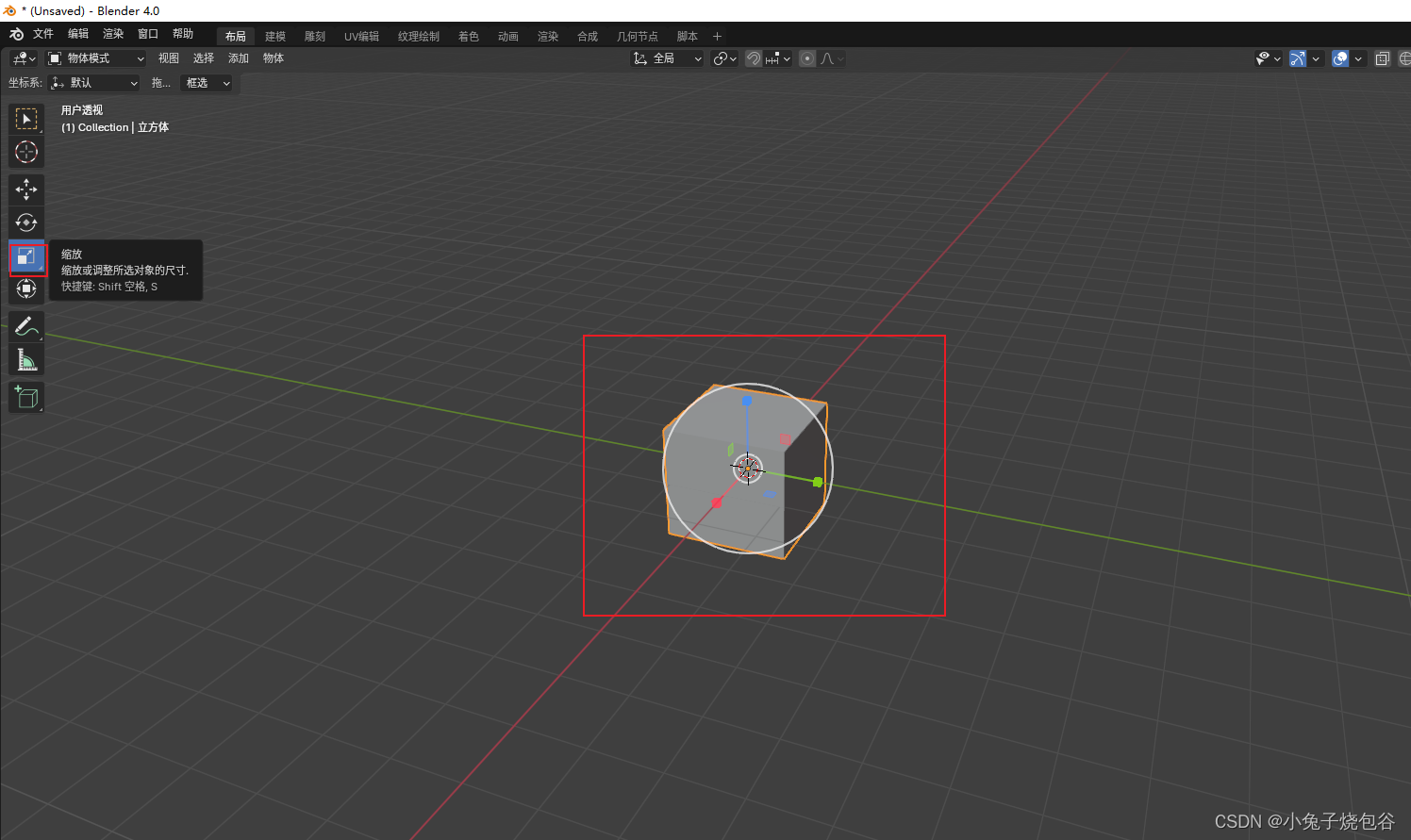Select the Add Cube tool

coord(26,398)
